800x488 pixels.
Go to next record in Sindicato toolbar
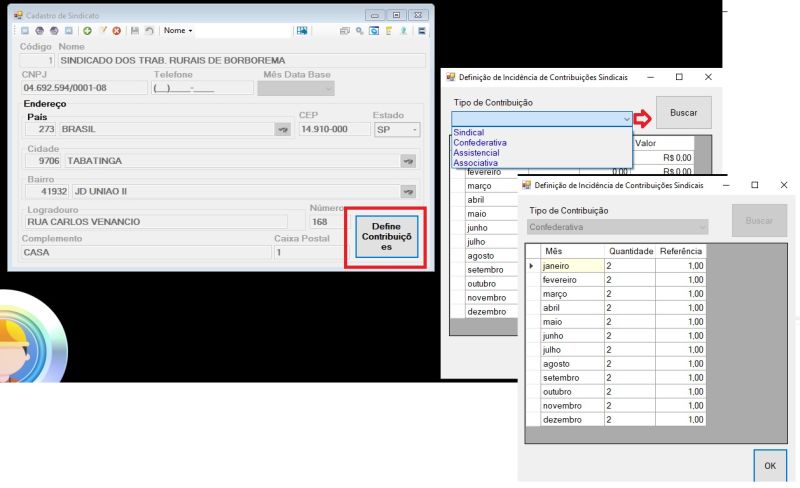(54, 31)
